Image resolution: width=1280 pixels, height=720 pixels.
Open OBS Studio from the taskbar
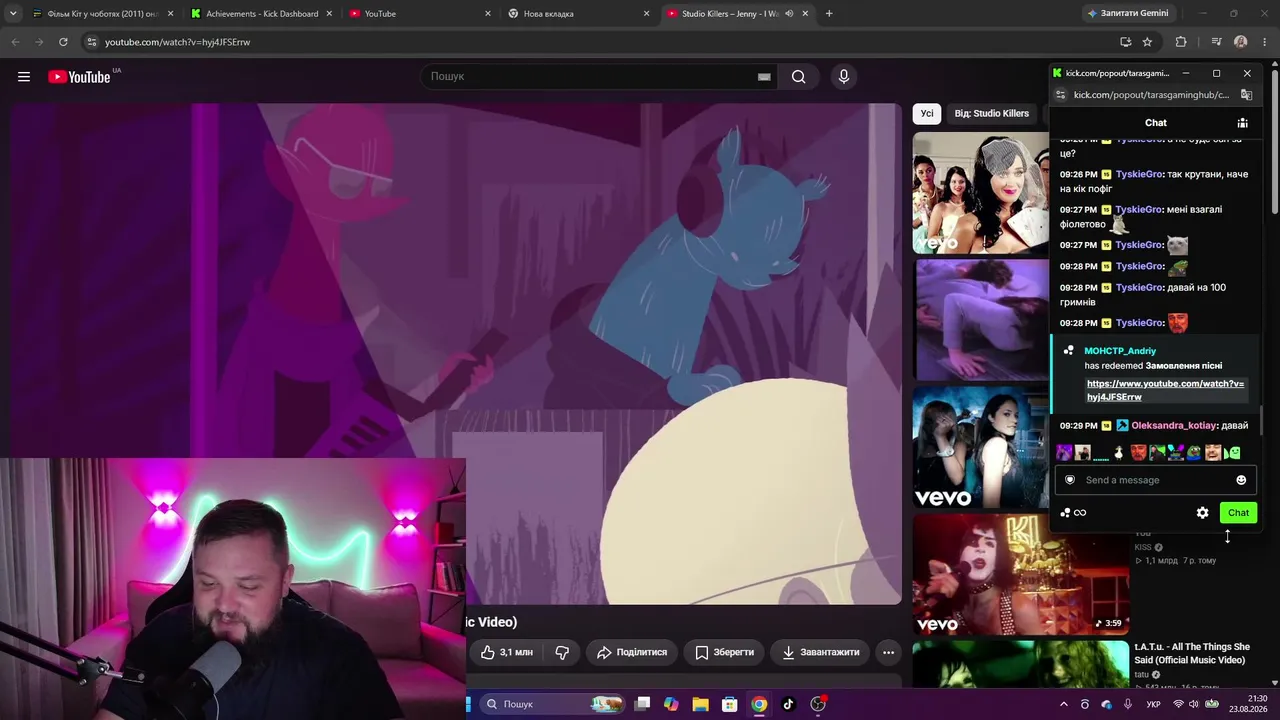click(x=818, y=704)
